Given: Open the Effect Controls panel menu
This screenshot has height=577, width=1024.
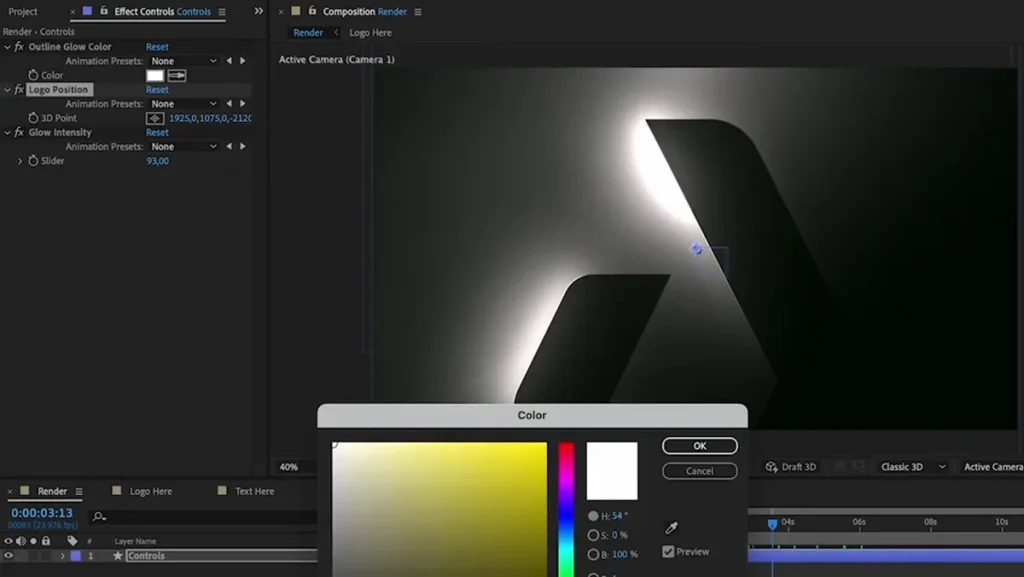Looking at the screenshot, I should tap(222, 12).
